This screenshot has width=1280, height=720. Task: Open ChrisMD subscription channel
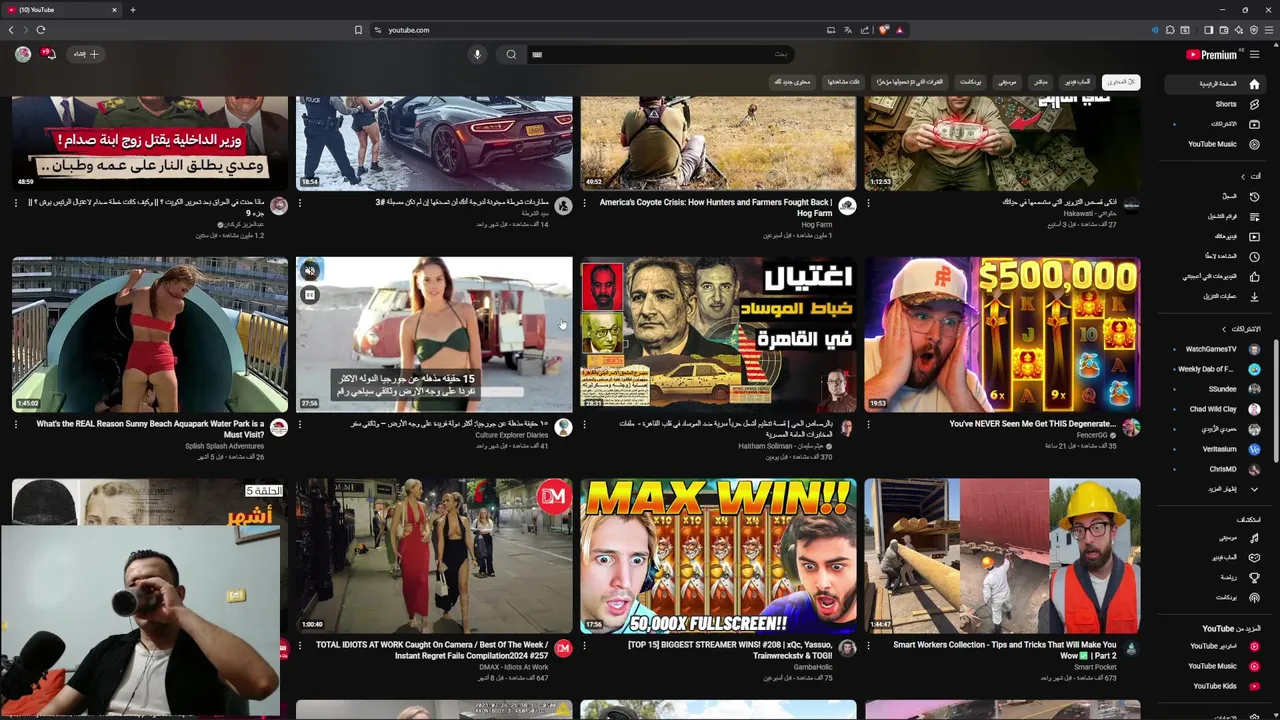click(x=1217, y=469)
